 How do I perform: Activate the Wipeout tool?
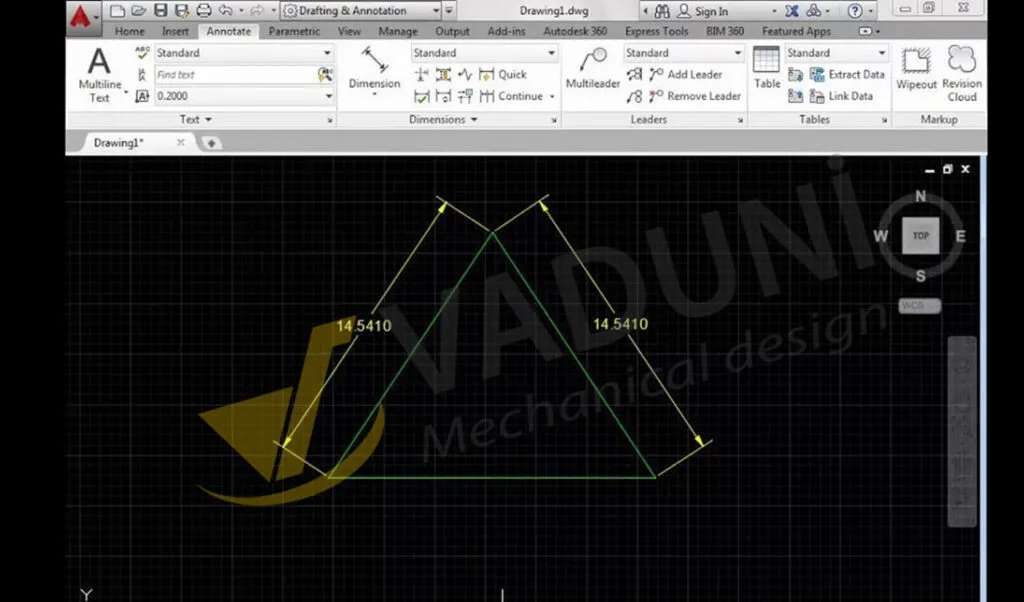tap(916, 70)
